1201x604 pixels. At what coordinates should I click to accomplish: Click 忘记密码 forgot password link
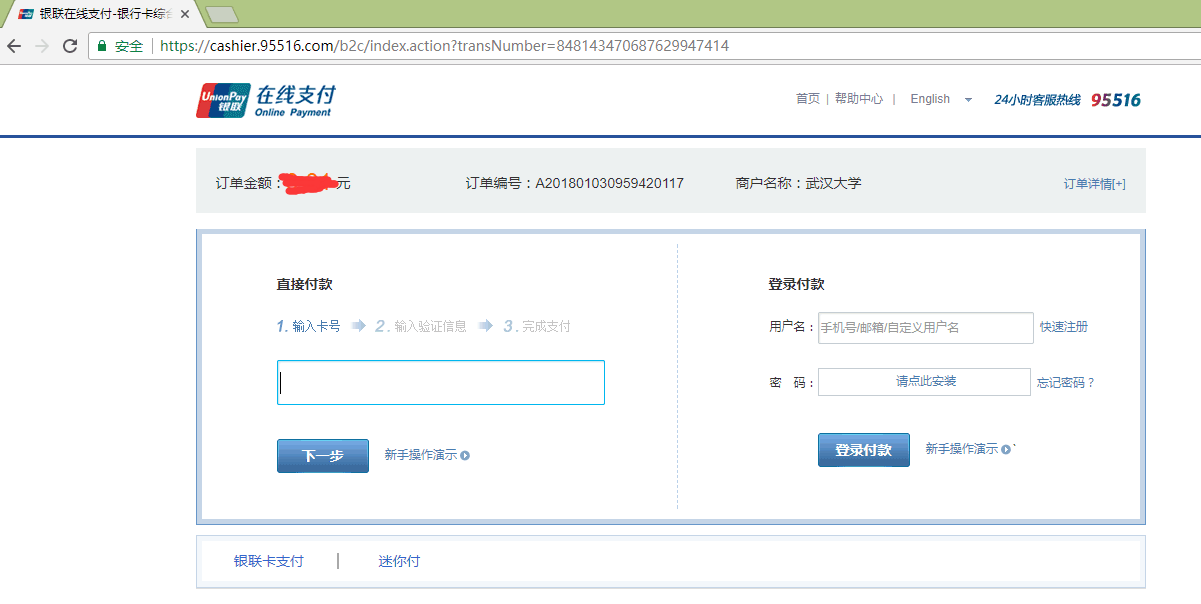tap(1066, 382)
